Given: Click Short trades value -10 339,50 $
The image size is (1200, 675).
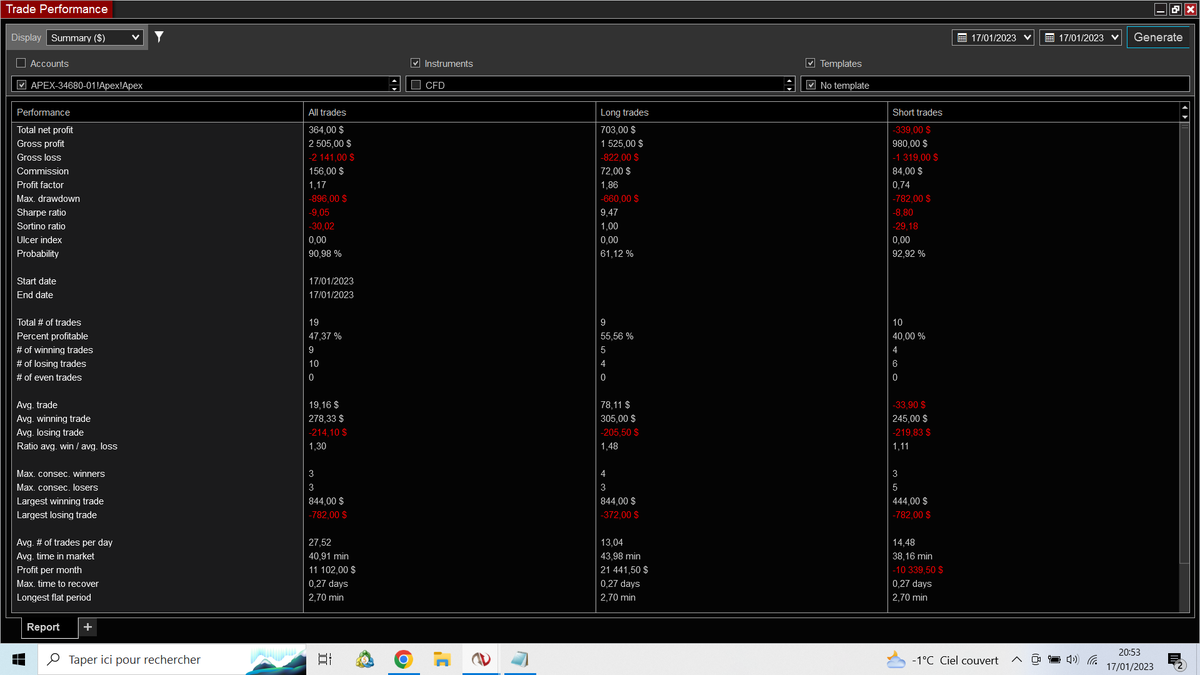Looking at the screenshot, I should pos(917,570).
